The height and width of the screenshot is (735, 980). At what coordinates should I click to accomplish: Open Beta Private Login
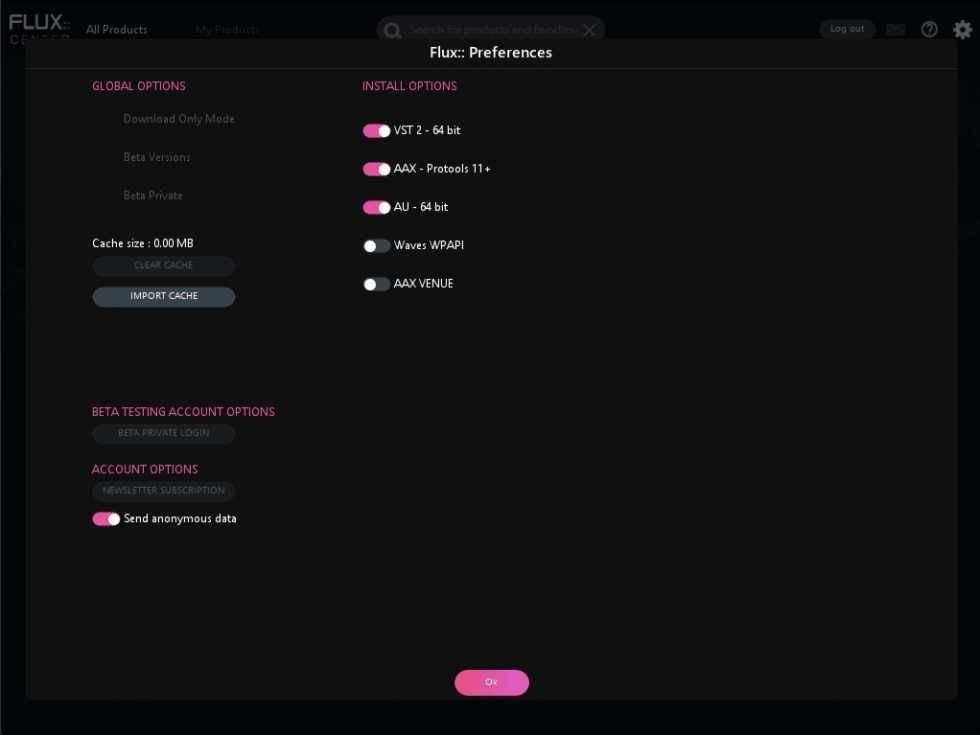tap(163, 433)
